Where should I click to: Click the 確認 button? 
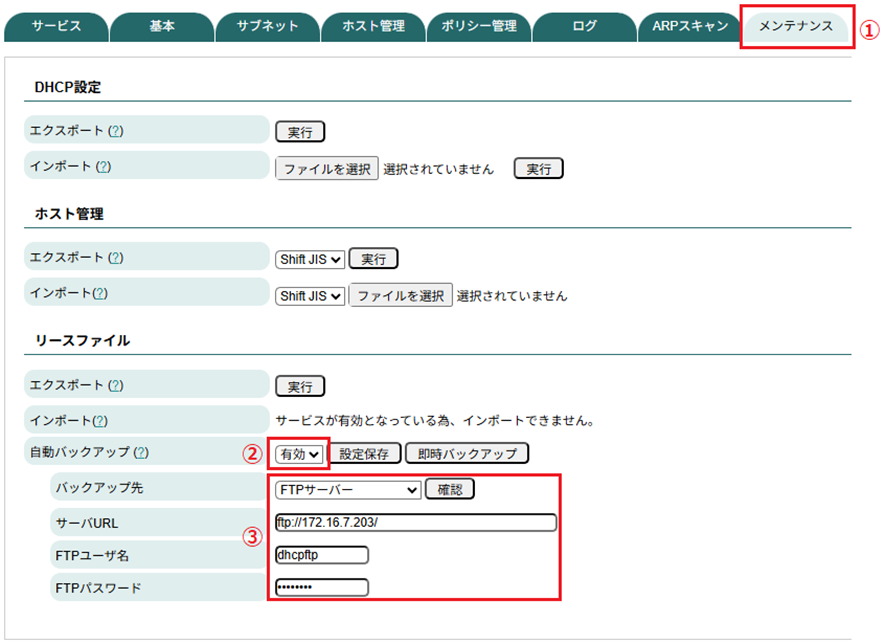click(x=449, y=490)
